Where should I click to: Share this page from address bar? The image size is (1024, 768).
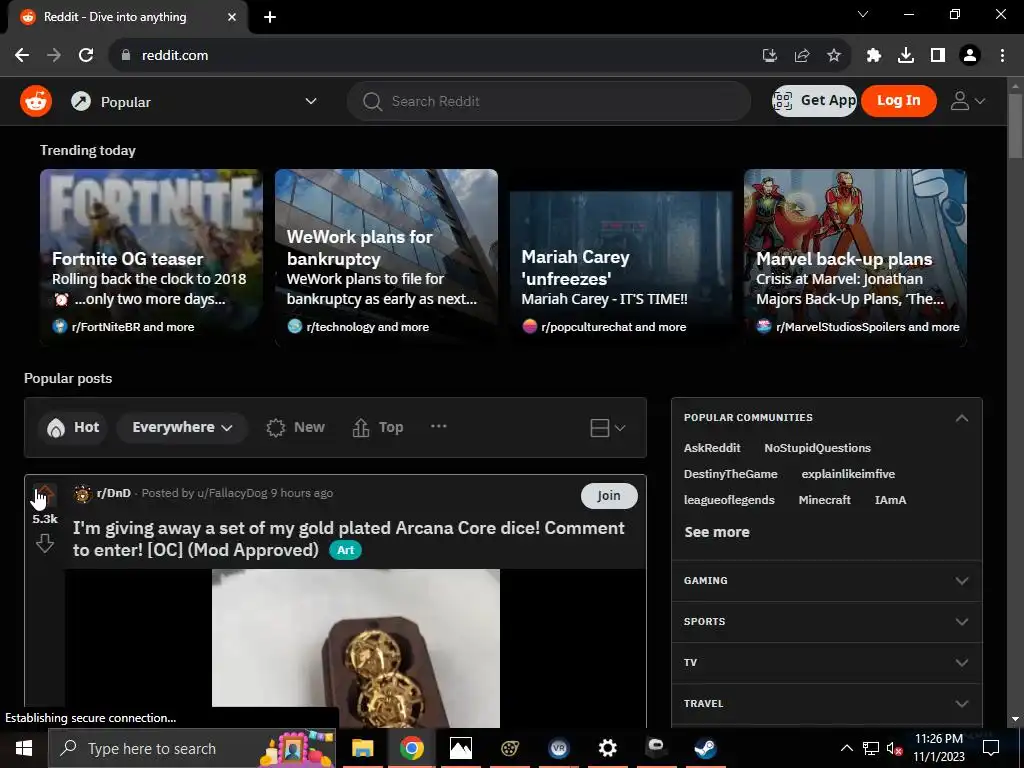click(x=802, y=56)
